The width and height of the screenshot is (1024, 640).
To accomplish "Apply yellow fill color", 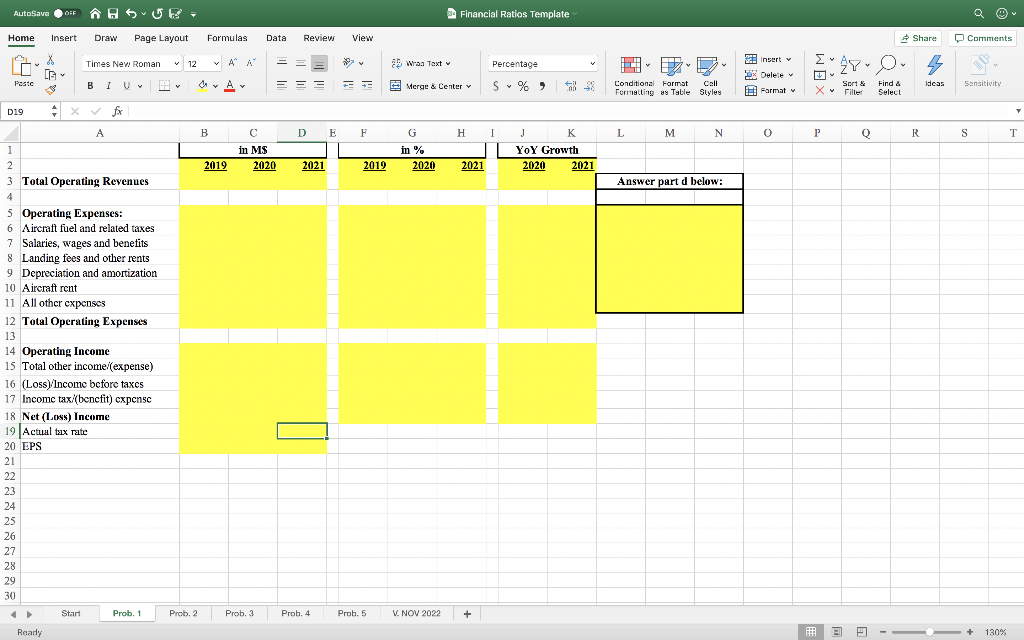I will click(x=202, y=86).
